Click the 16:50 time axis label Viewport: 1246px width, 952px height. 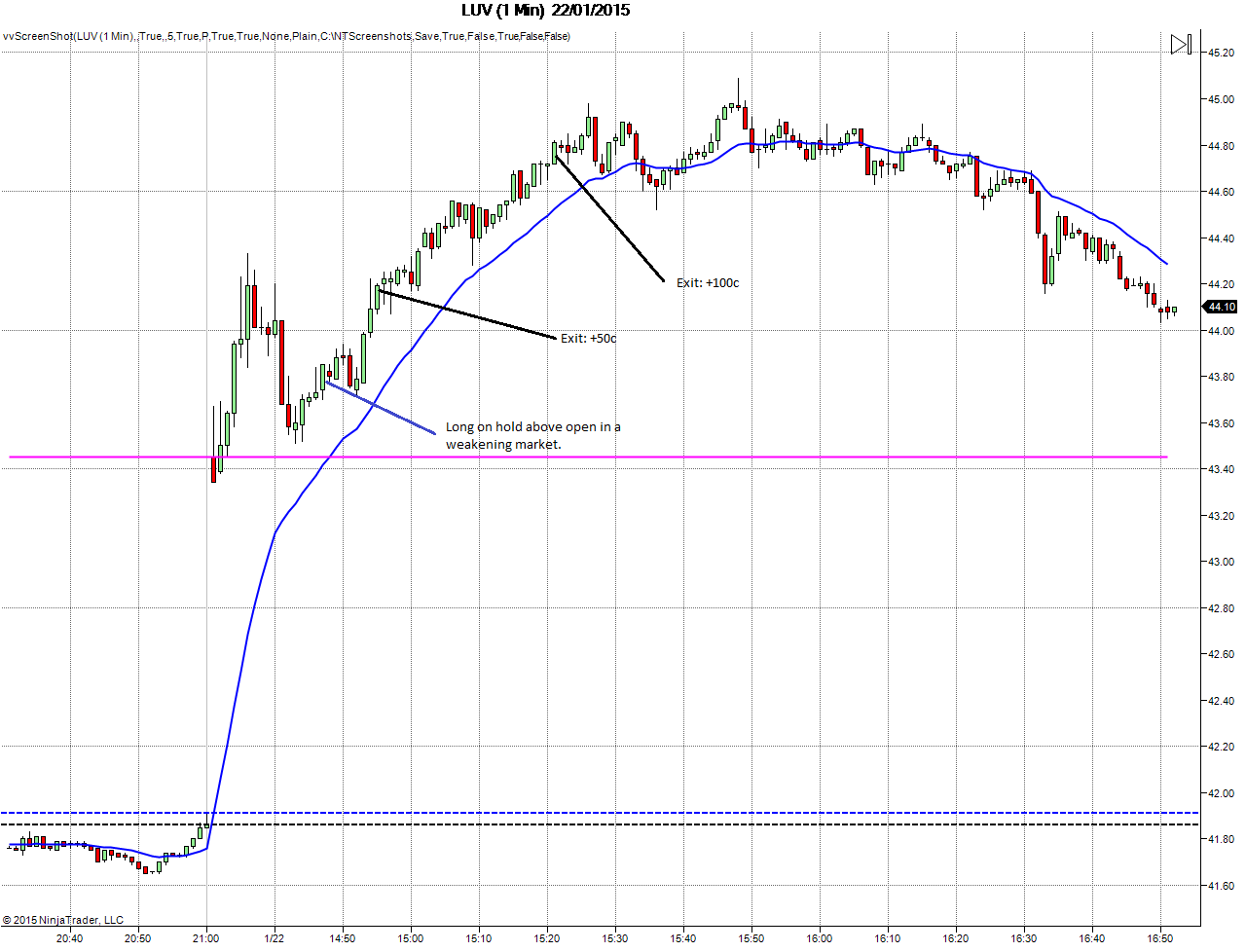click(x=1159, y=938)
